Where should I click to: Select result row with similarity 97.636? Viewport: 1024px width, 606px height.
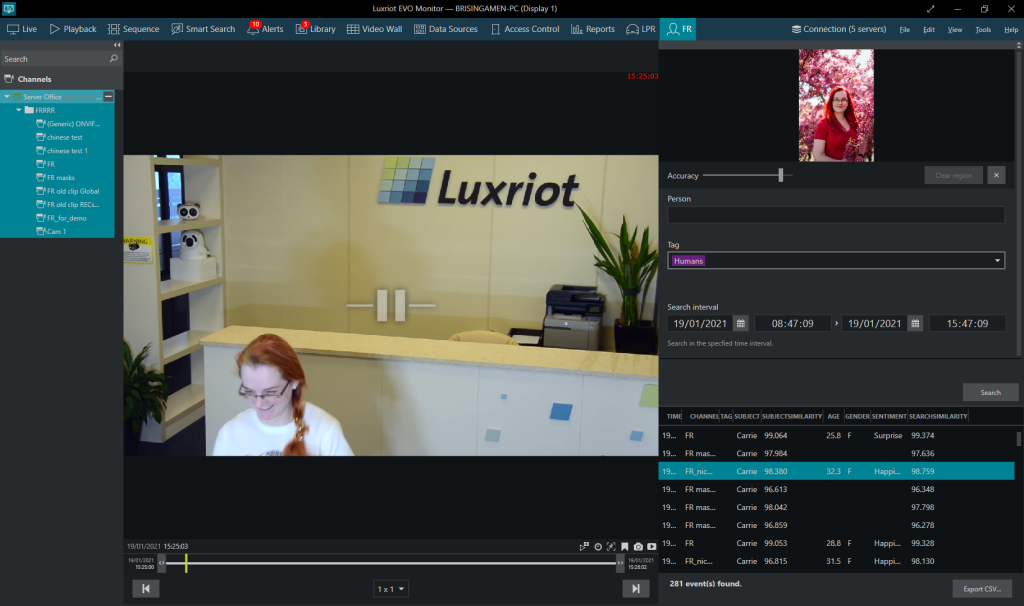click(x=836, y=453)
